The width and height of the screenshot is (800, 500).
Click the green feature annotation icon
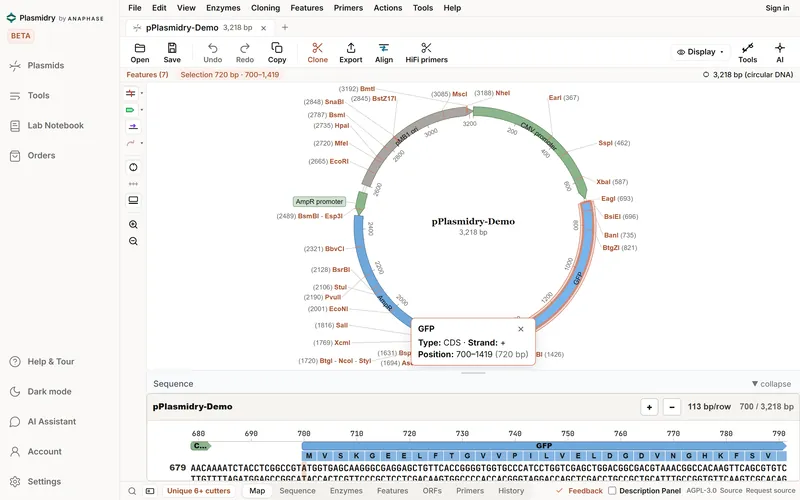pos(131,110)
